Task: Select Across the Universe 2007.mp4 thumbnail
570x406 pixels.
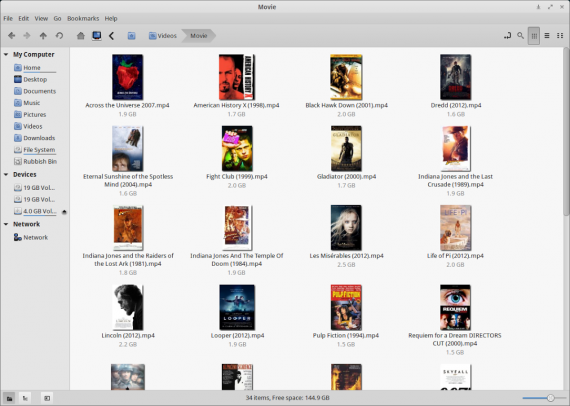Action: click(128, 77)
